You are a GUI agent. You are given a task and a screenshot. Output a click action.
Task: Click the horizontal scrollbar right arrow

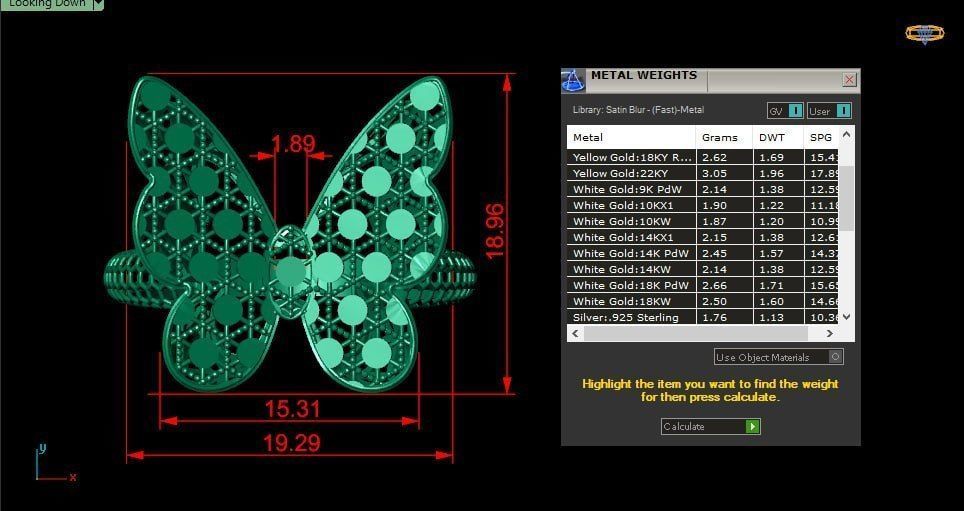829,333
